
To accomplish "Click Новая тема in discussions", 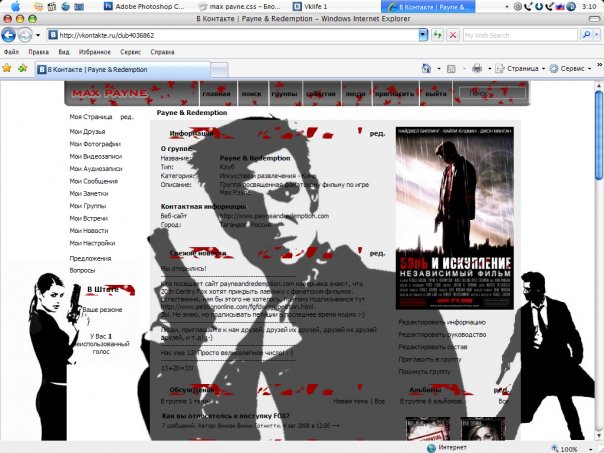I will point(351,401).
